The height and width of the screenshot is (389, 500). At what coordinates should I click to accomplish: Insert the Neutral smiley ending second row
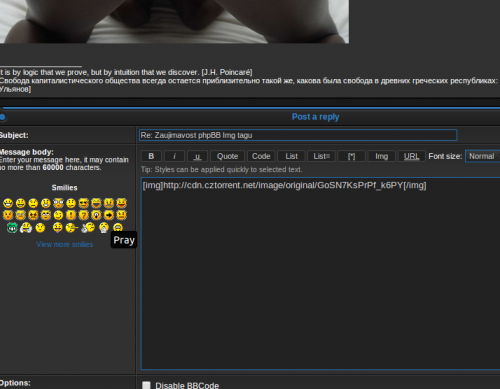122,215
